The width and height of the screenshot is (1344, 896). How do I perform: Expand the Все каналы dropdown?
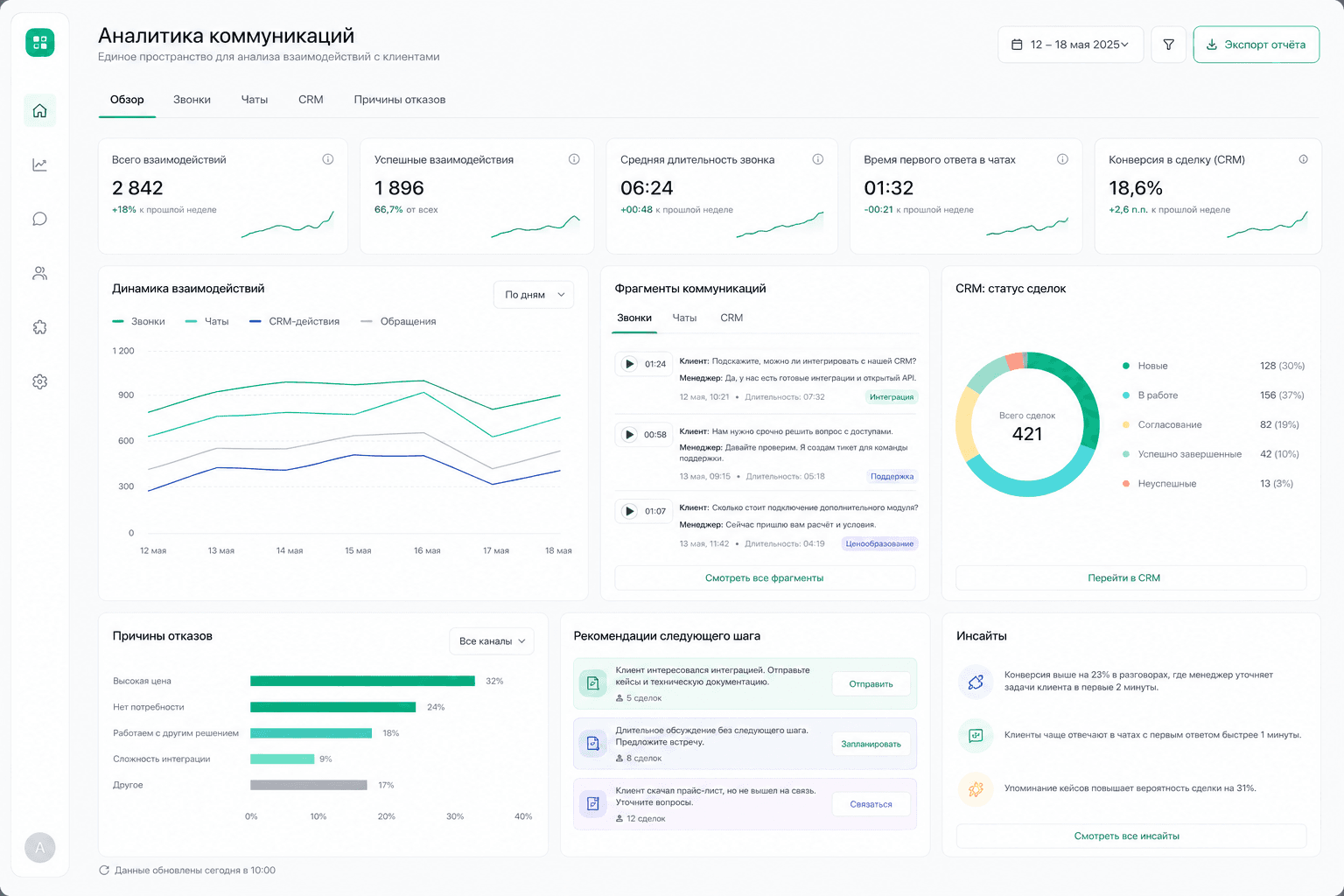click(x=491, y=641)
